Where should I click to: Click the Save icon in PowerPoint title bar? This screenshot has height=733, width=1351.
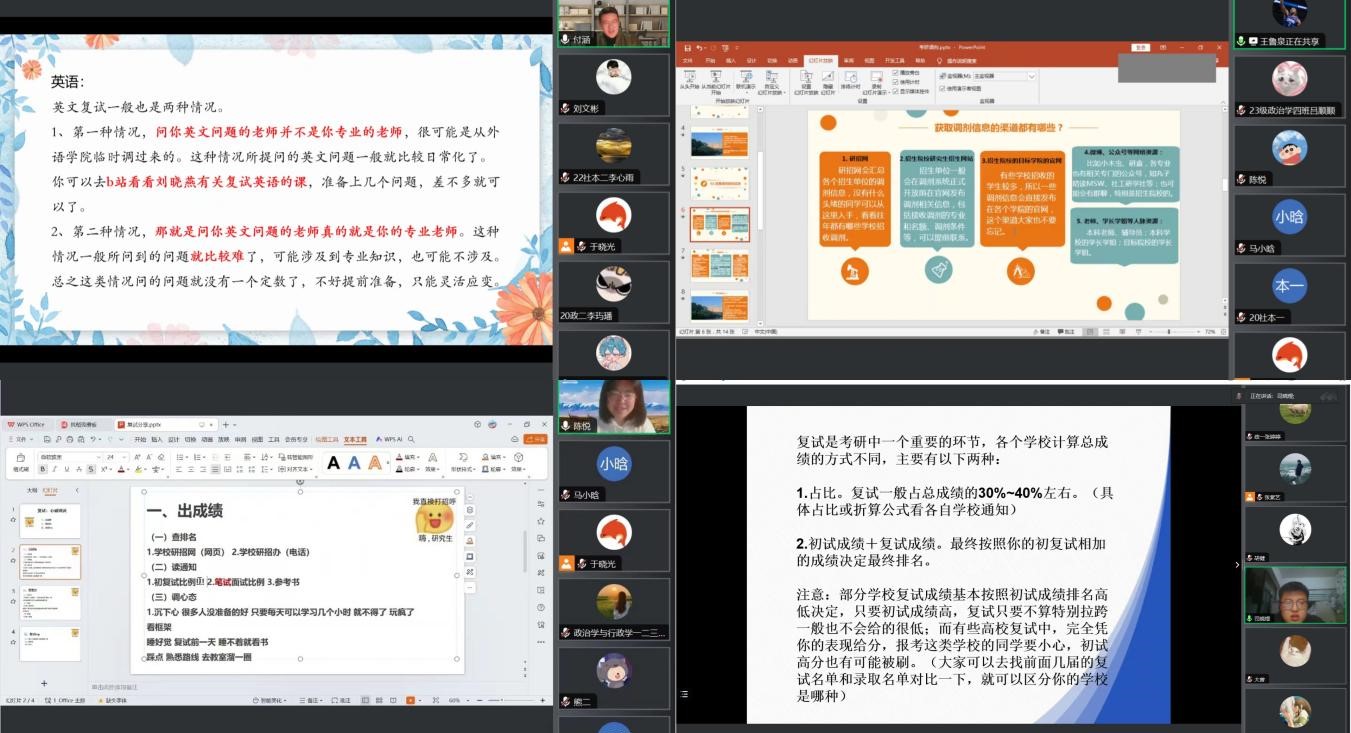pyautogui.click(x=686, y=47)
